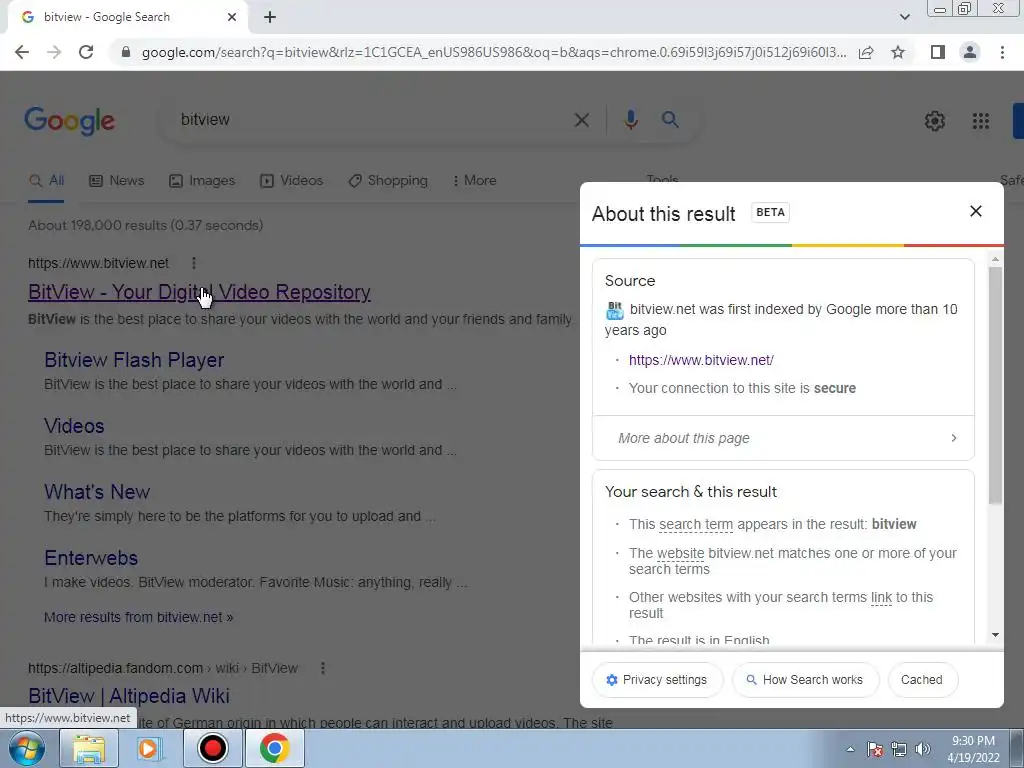Open the red record taskbar app
The image size is (1024, 768).
(x=212, y=748)
